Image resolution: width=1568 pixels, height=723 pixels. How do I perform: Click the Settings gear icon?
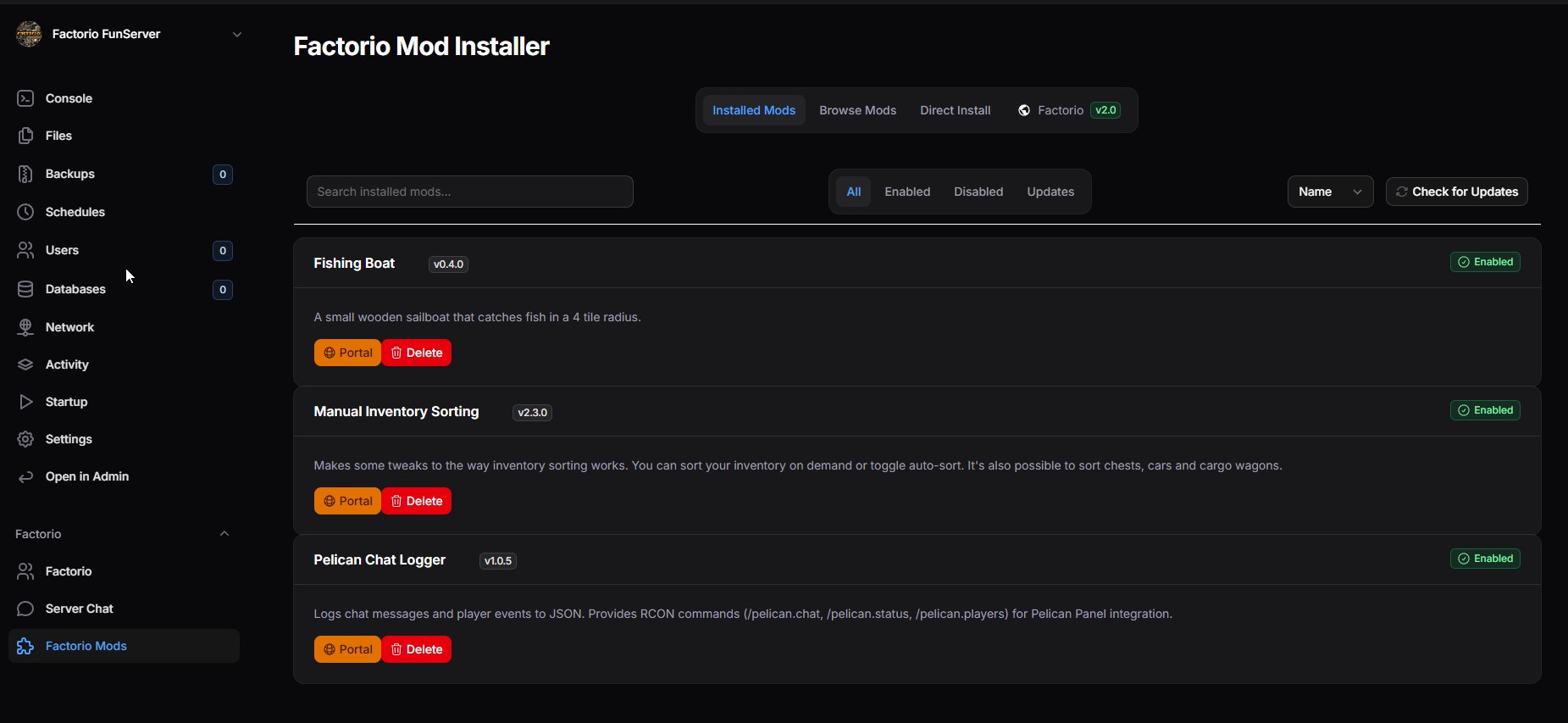(25, 439)
